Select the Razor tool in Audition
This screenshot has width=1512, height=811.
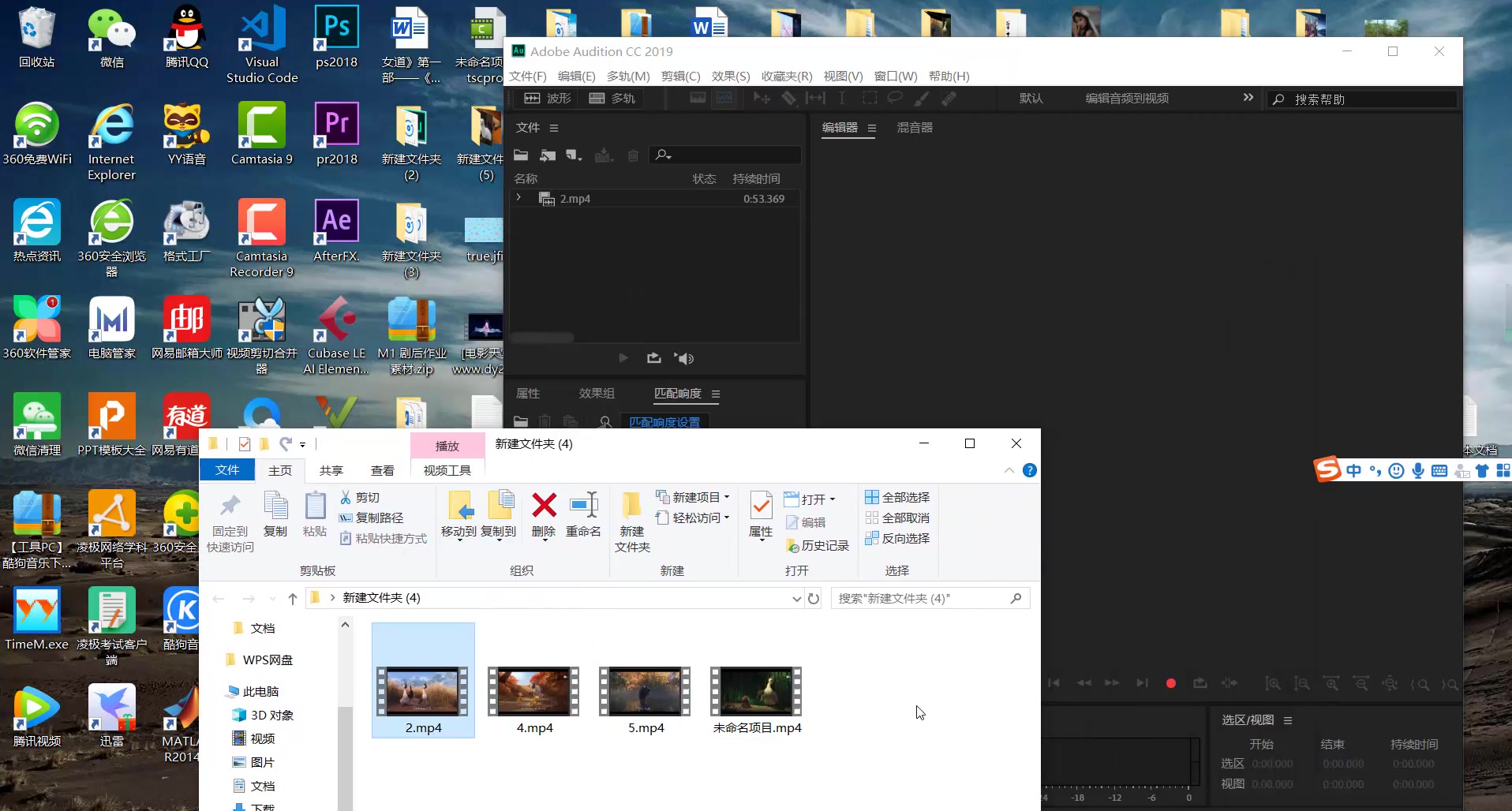pyautogui.click(x=788, y=99)
